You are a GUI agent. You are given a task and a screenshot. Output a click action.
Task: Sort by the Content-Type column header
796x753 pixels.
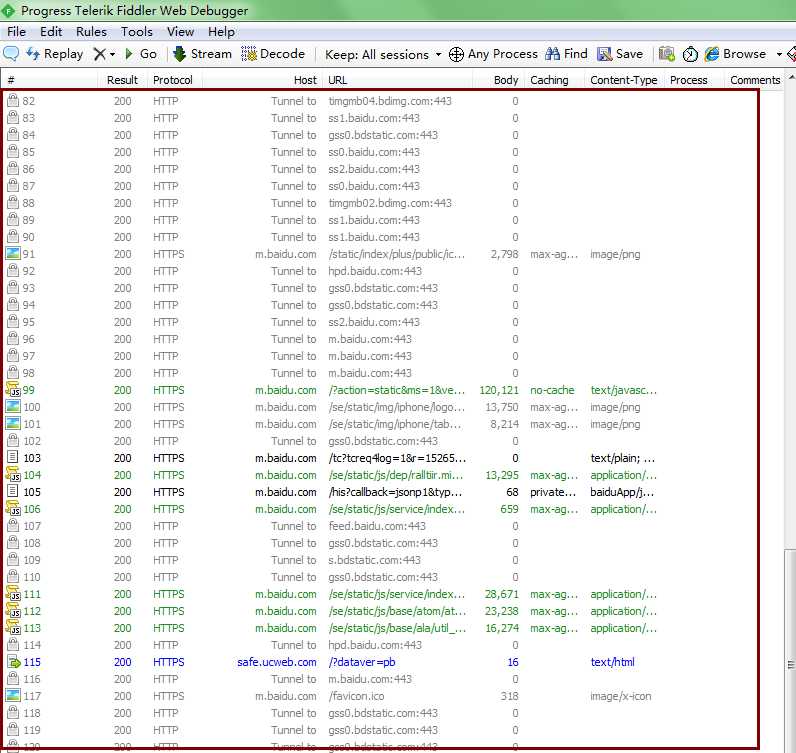point(624,80)
